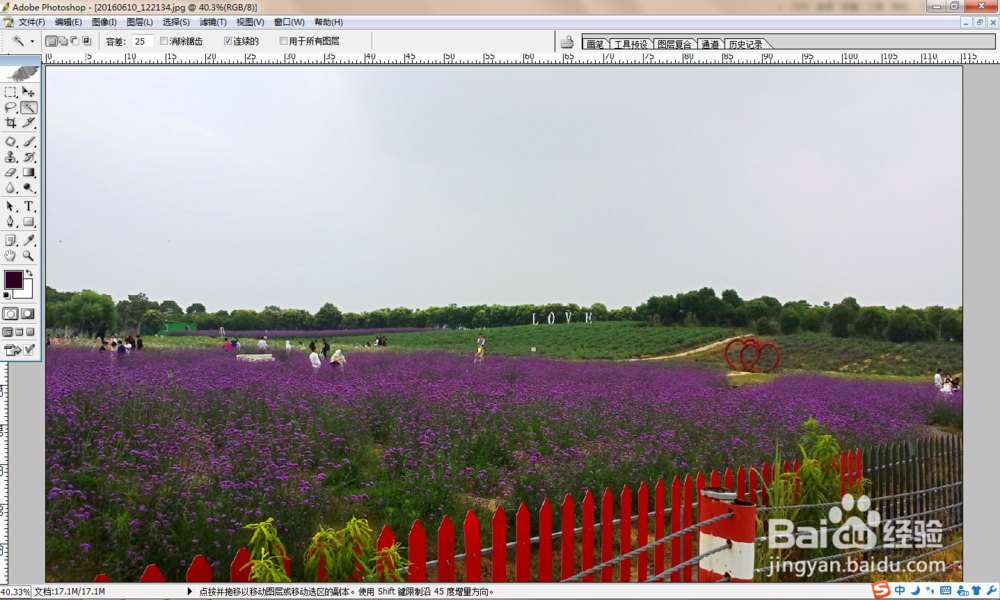Click the Sogou input method tray icon
This screenshot has height=600, width=1000.
[881, 590]
